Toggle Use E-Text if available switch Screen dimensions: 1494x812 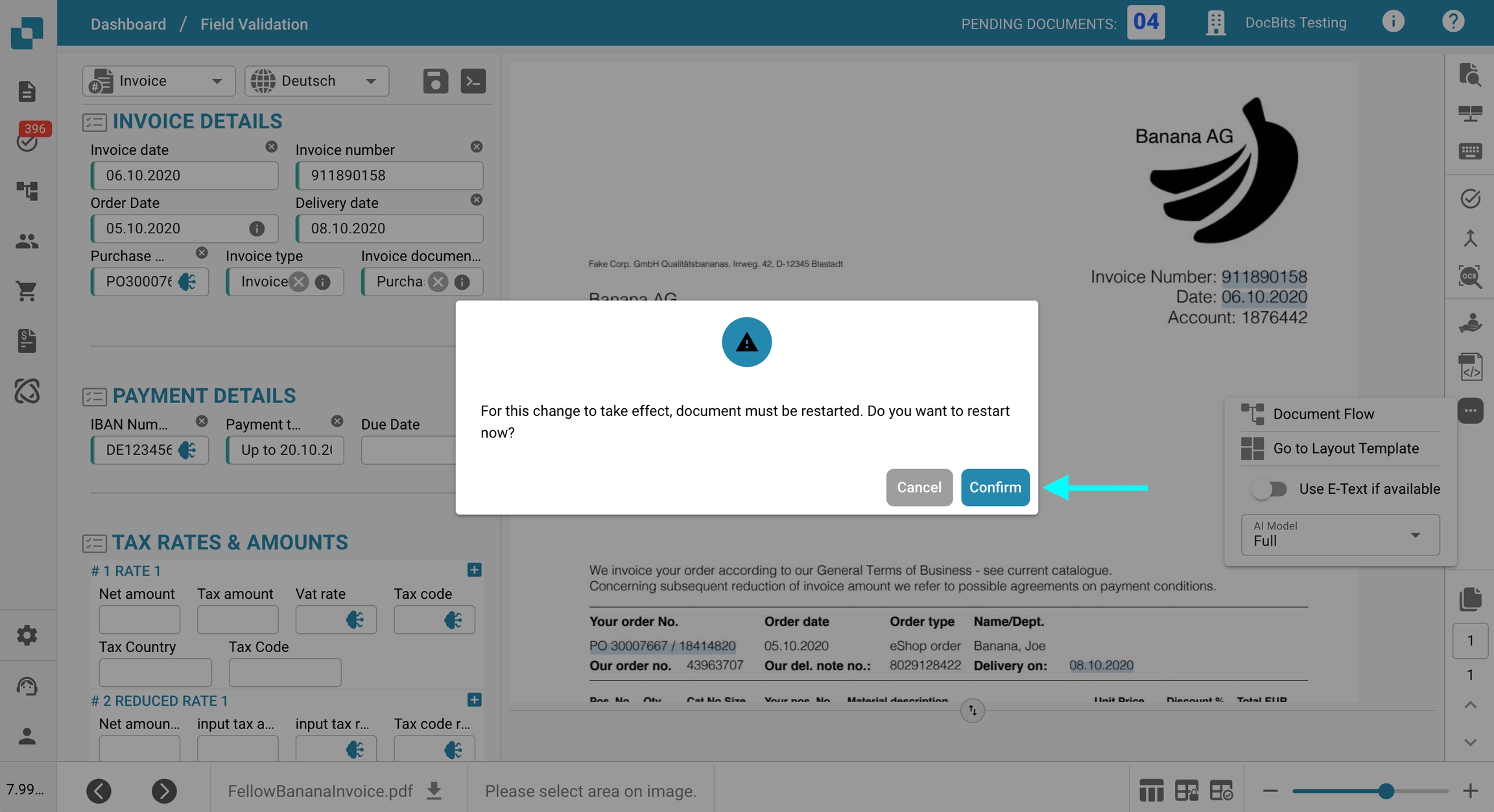[1269, 489]
